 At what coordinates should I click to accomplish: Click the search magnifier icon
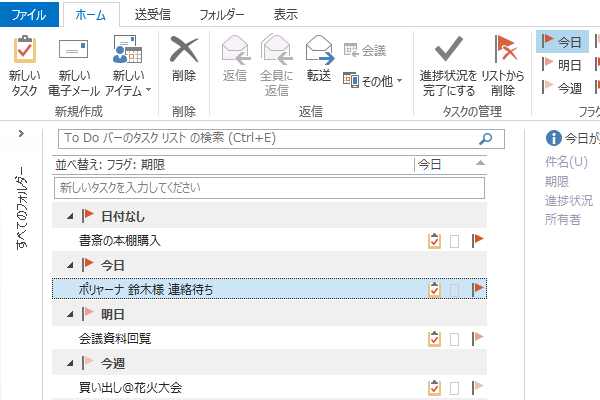[x=486, y=139]
